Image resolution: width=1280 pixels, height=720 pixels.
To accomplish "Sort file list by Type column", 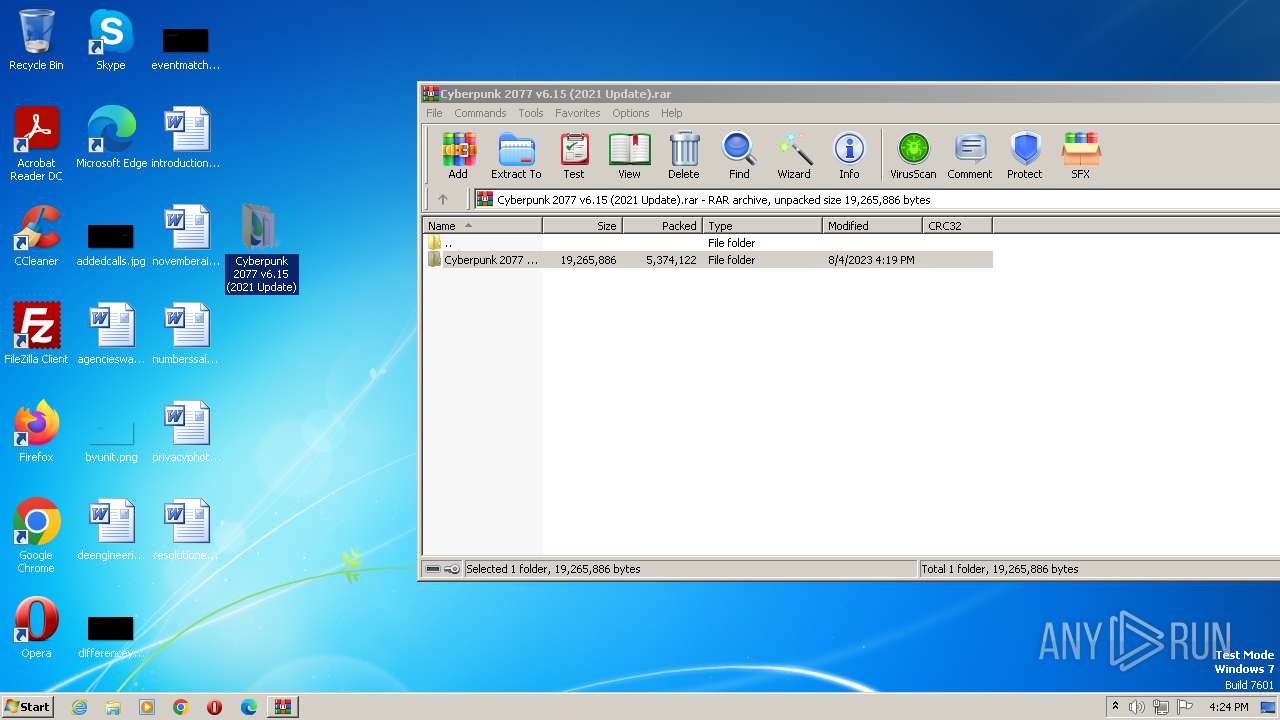I will point(763,226).
